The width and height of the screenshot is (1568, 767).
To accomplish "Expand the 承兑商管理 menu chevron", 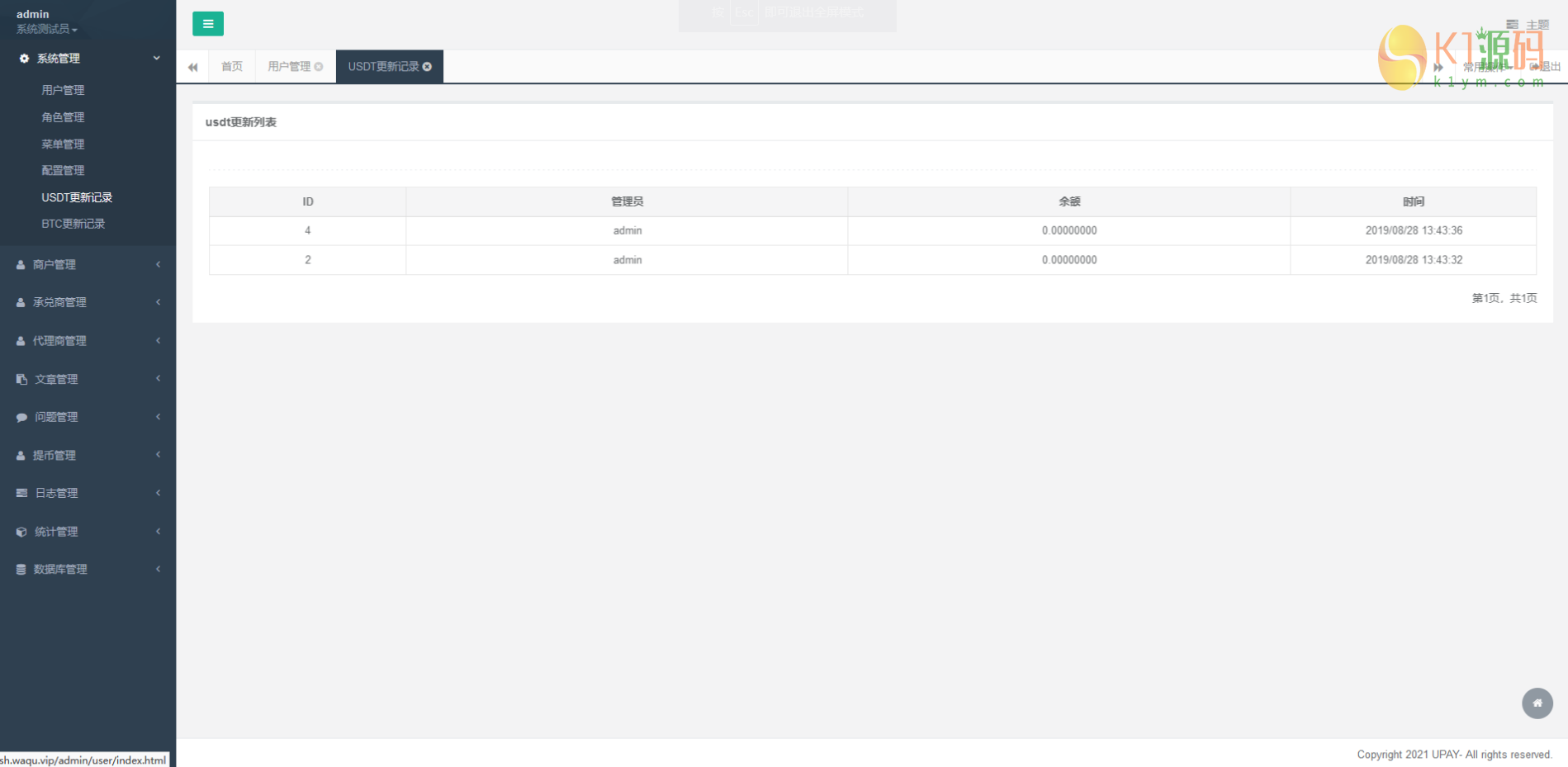I will [x=158, y=302].
